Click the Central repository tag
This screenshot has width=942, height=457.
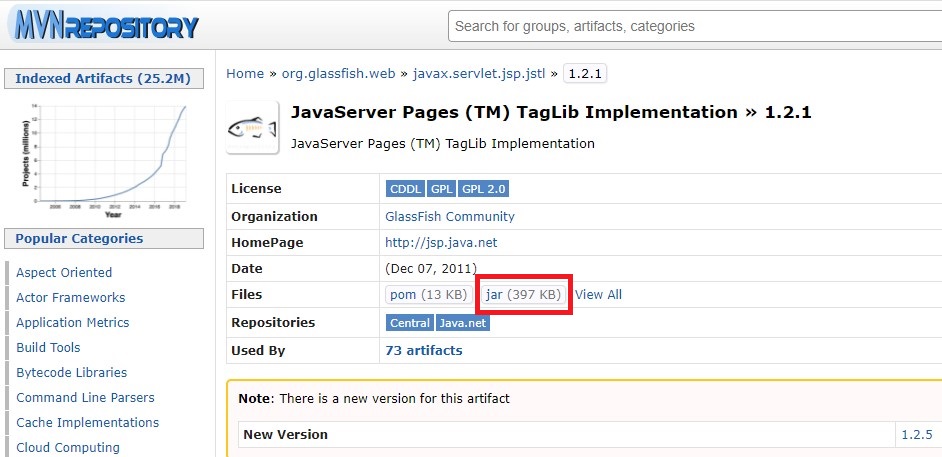pyautogui.click(x=410, y=323)
